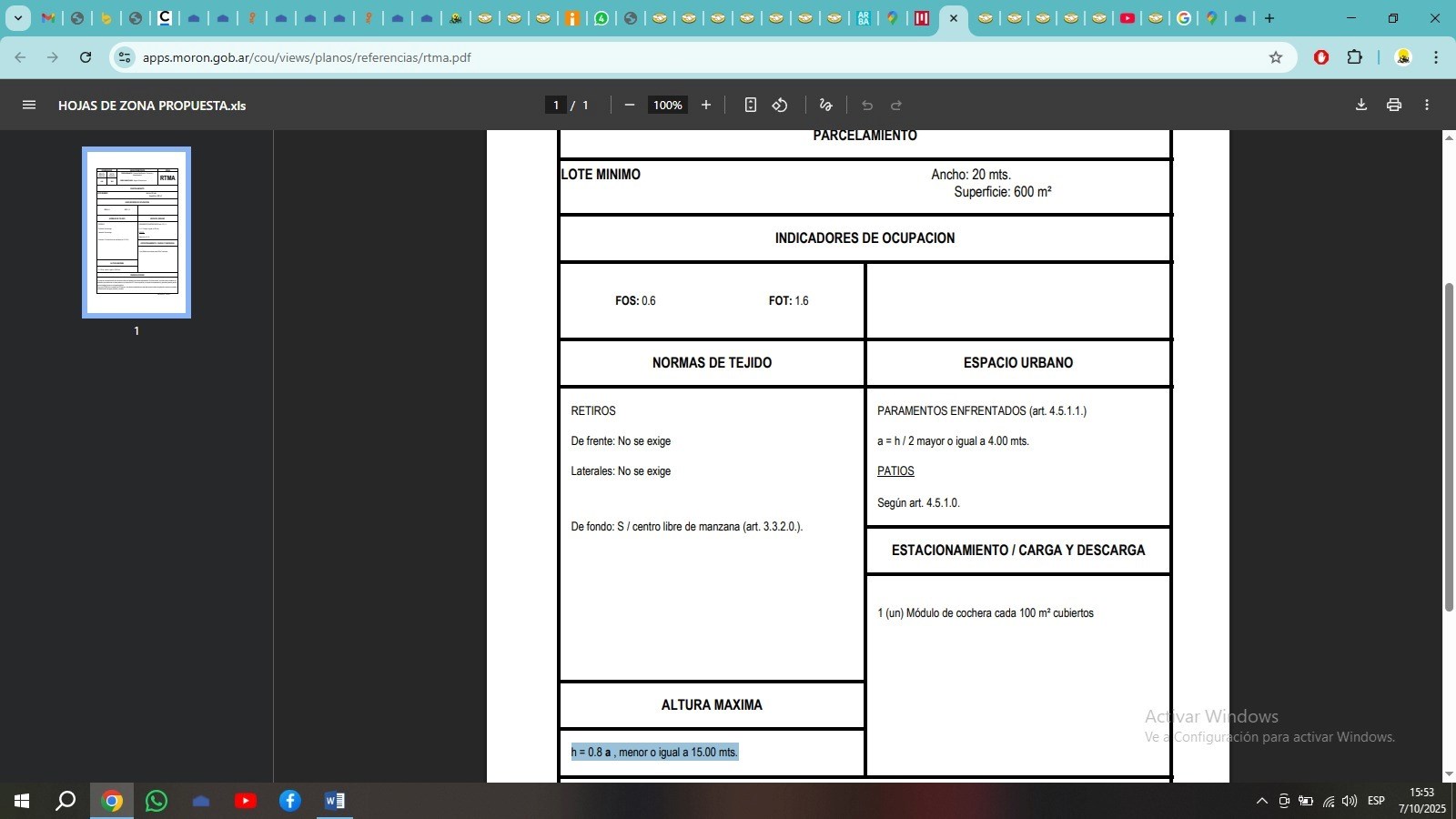Open the Chrome extensions menu
Viewport: 1456px width, 819px height.
tap(1354, 57)
